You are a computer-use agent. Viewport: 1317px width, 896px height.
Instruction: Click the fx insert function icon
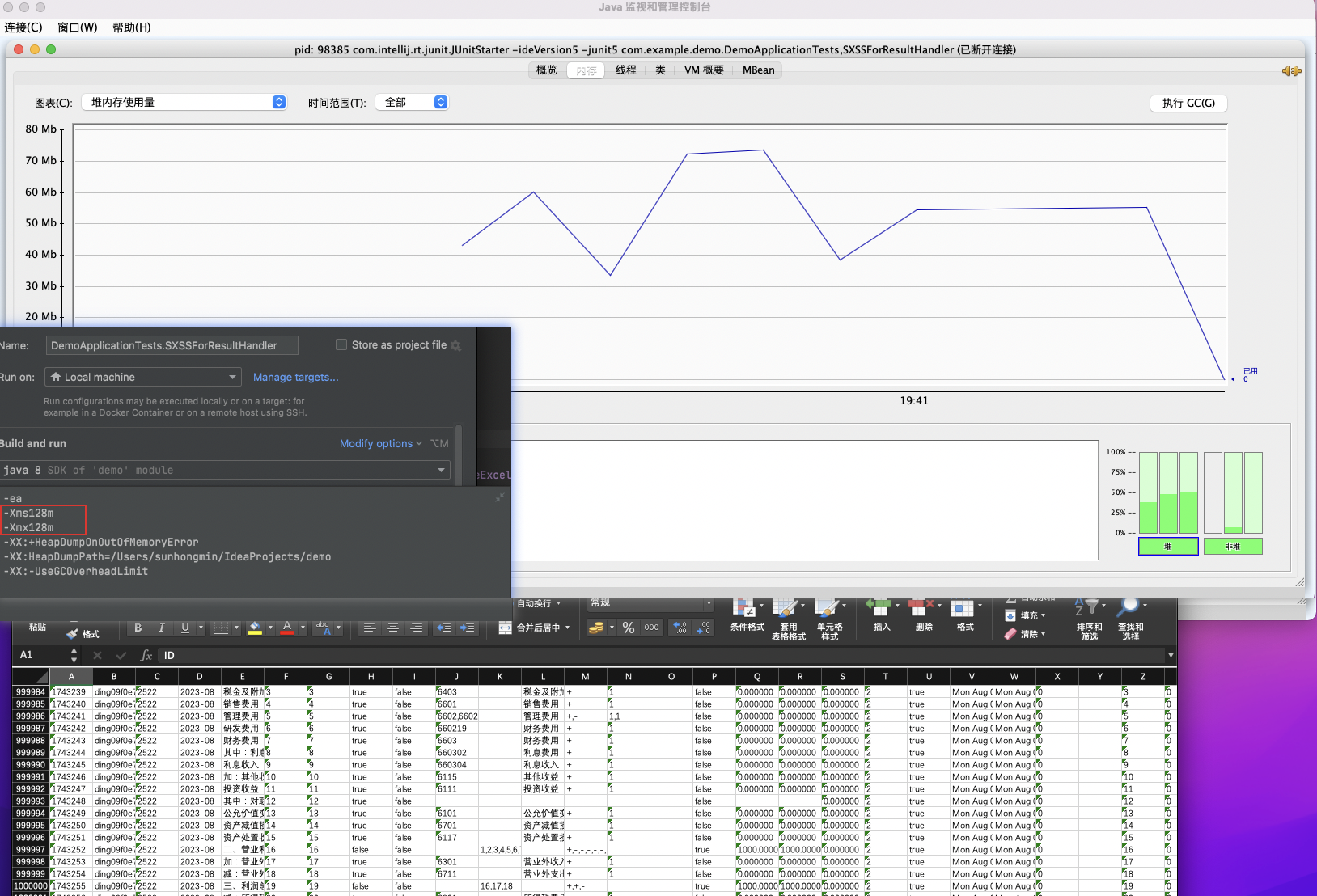(146, 655)
